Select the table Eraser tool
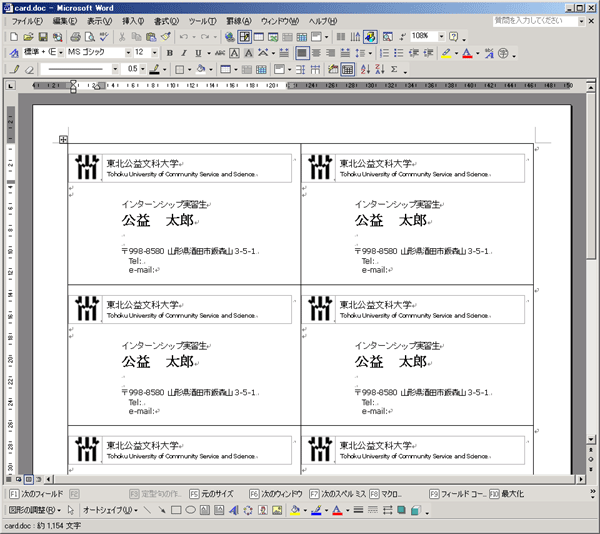 29,69
